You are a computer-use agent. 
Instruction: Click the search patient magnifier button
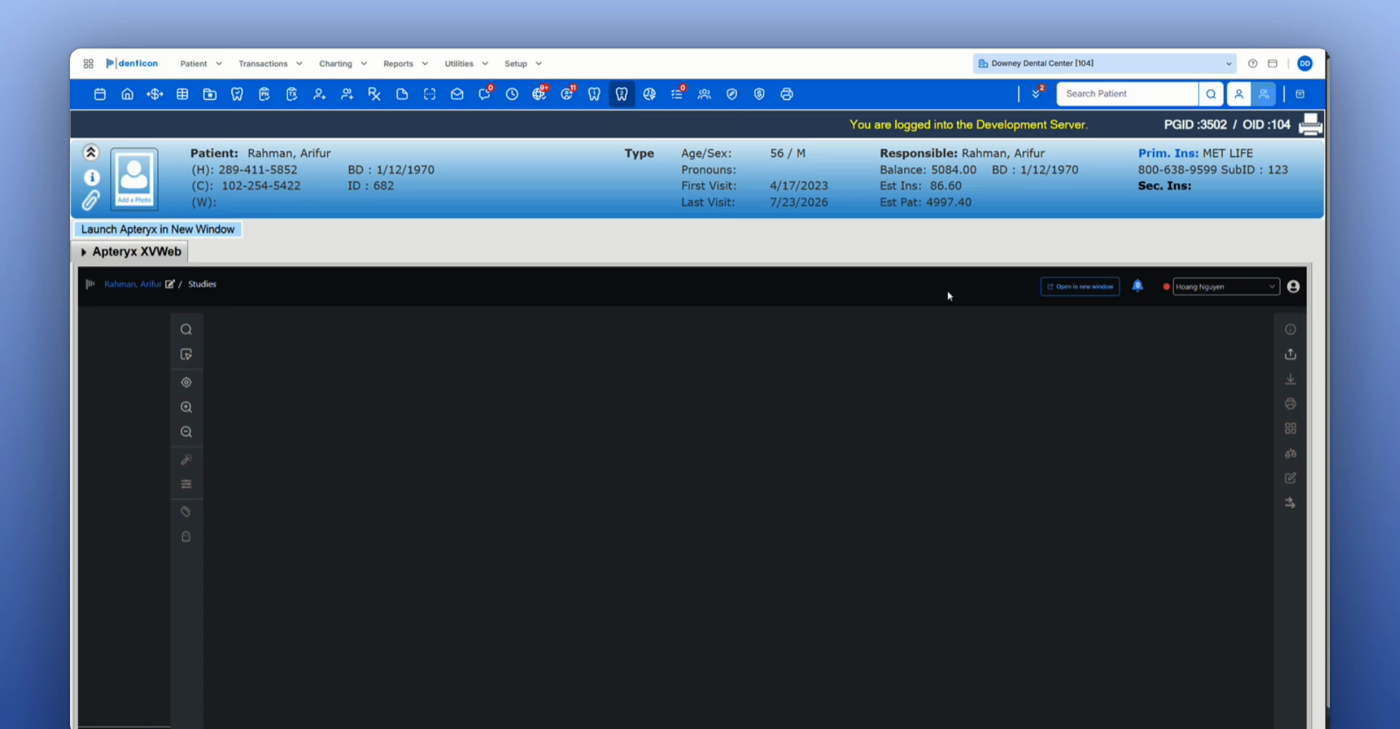(x=1211, y=94)
